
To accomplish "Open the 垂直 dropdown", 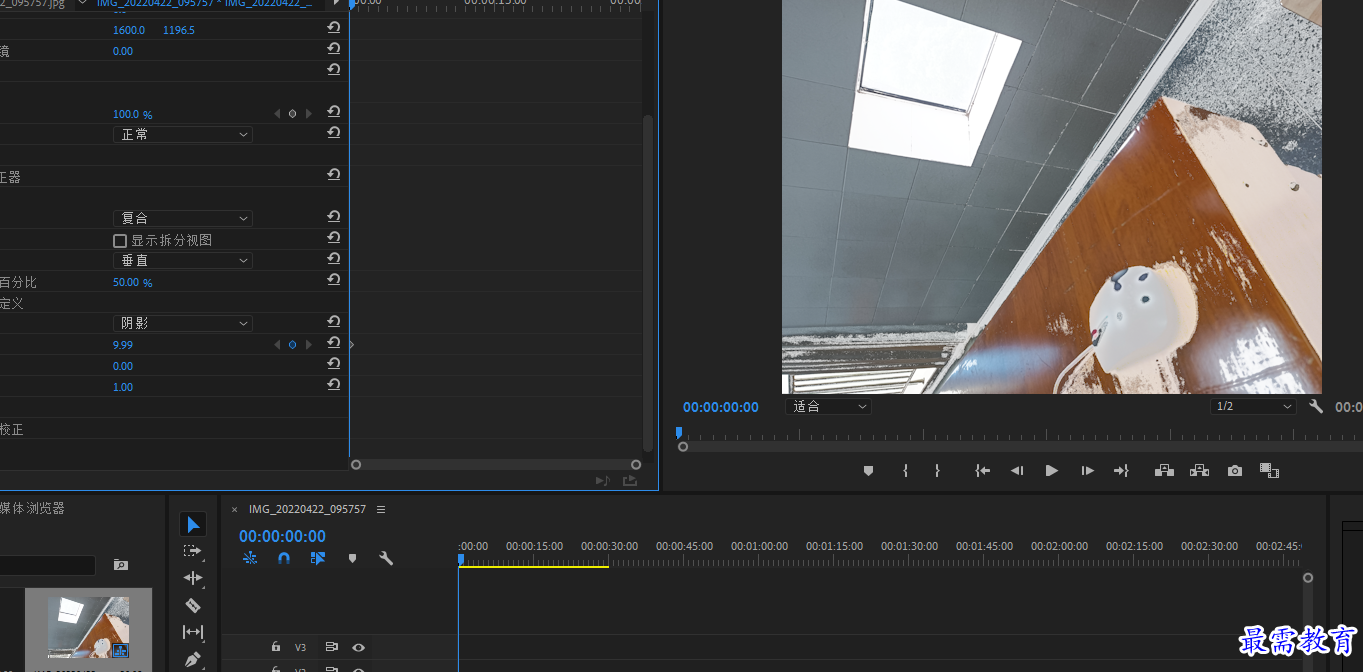I will [183, 260].
